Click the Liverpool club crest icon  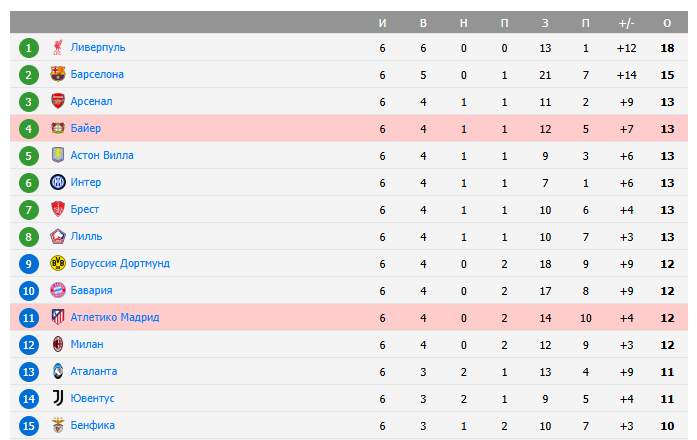pos(58,47)
